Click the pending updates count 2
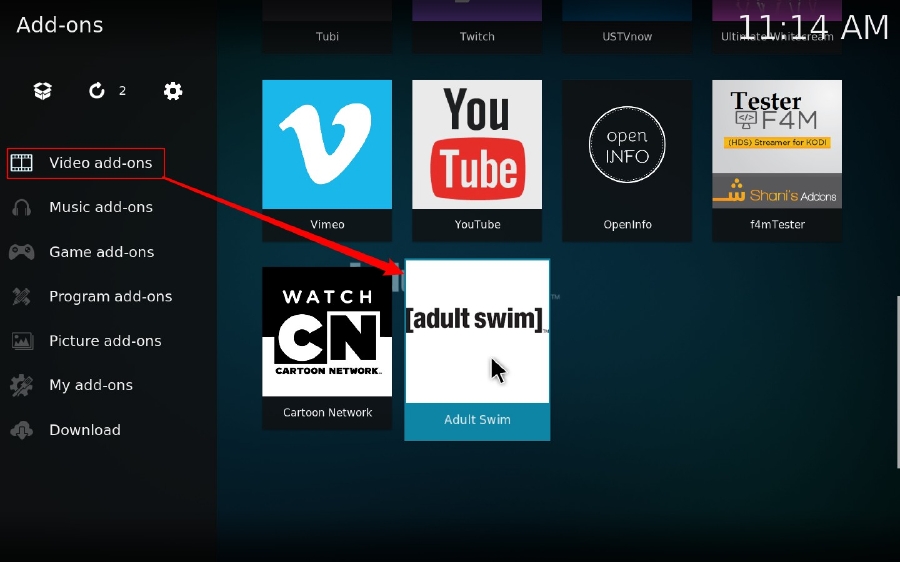Image resolution: width=900 pixels, height=562 pixels. [122, 91]
